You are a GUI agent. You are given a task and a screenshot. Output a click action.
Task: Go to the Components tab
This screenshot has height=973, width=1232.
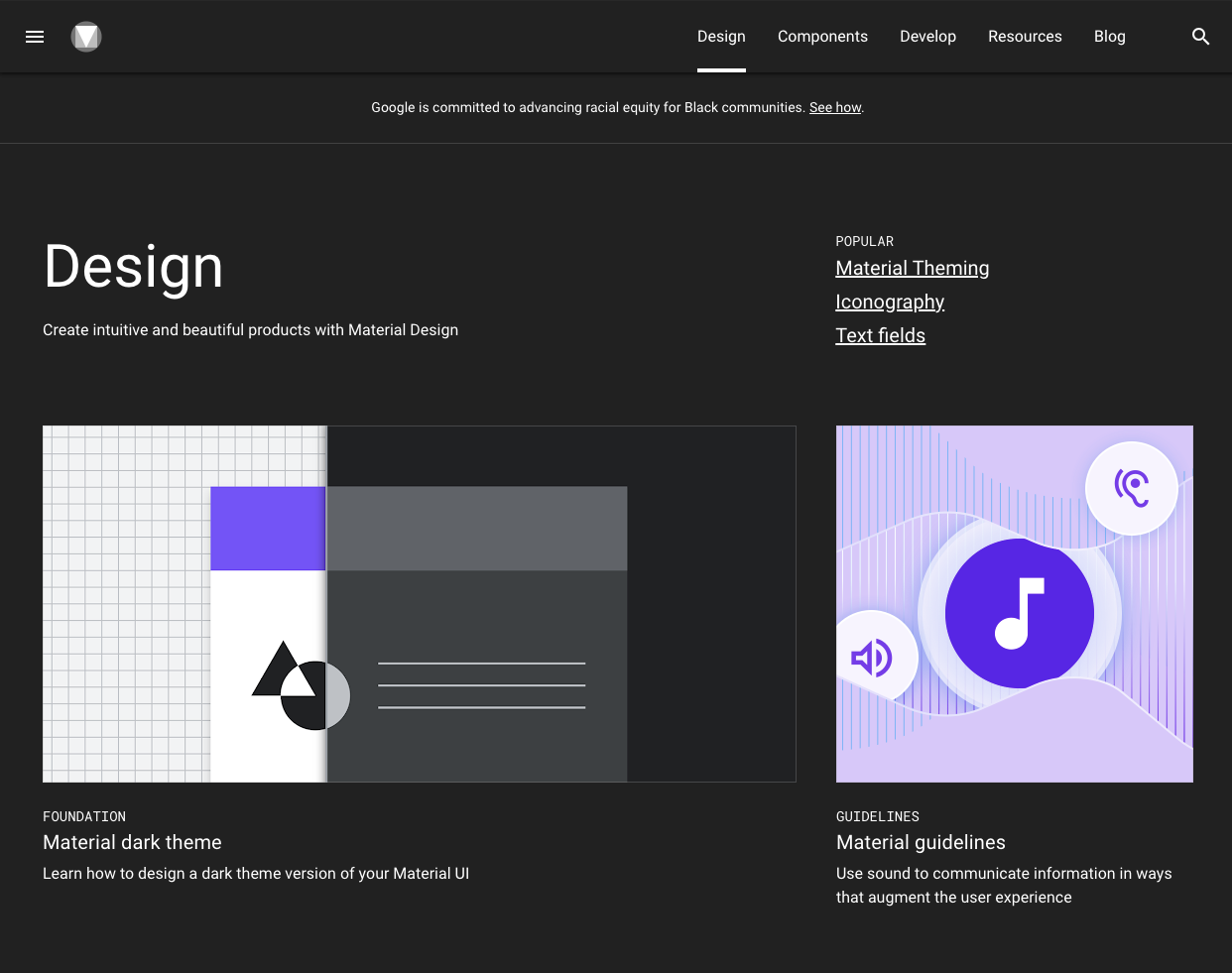point(822,37)
